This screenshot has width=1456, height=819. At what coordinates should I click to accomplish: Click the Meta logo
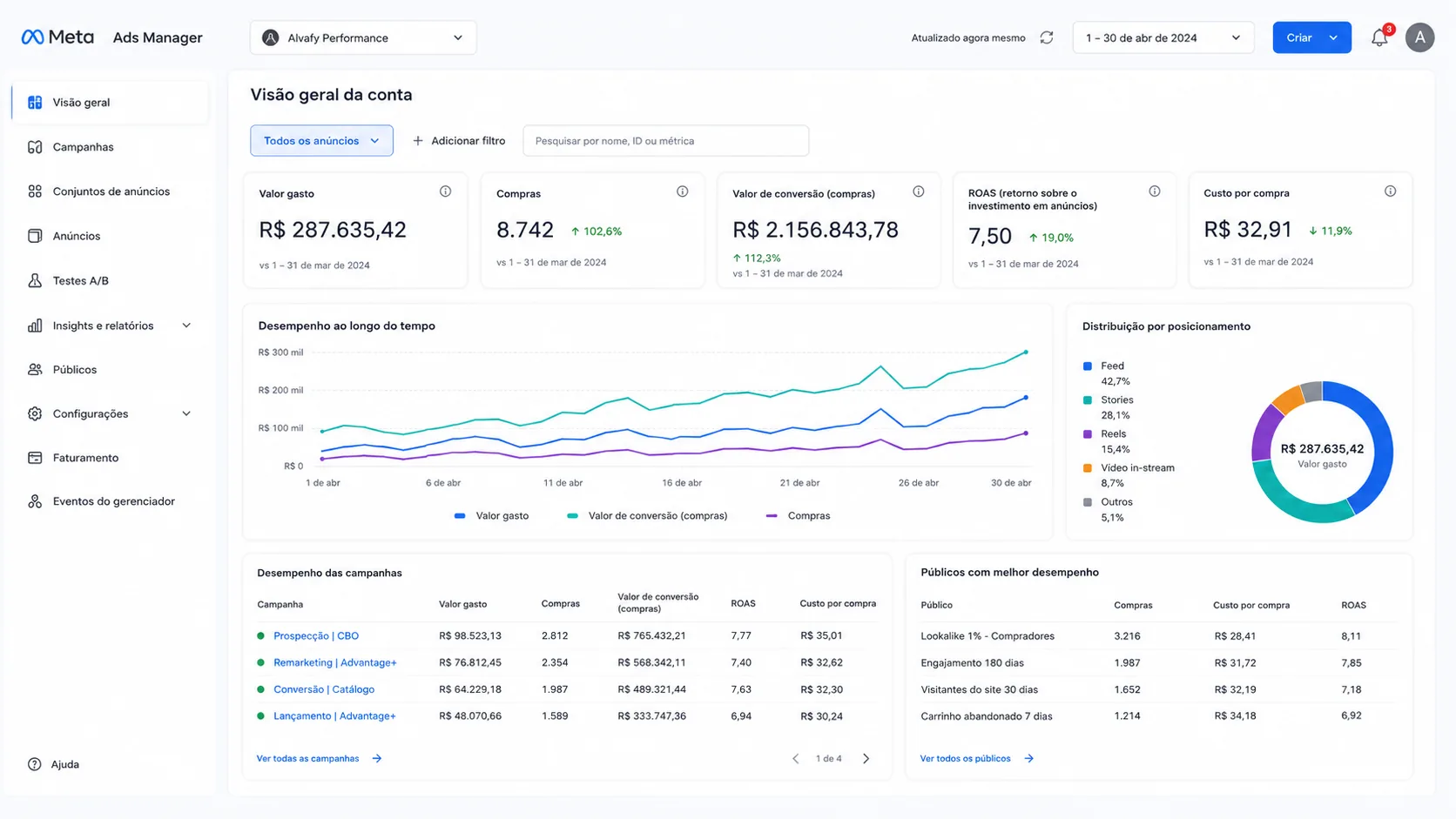[x=57, y=37]
